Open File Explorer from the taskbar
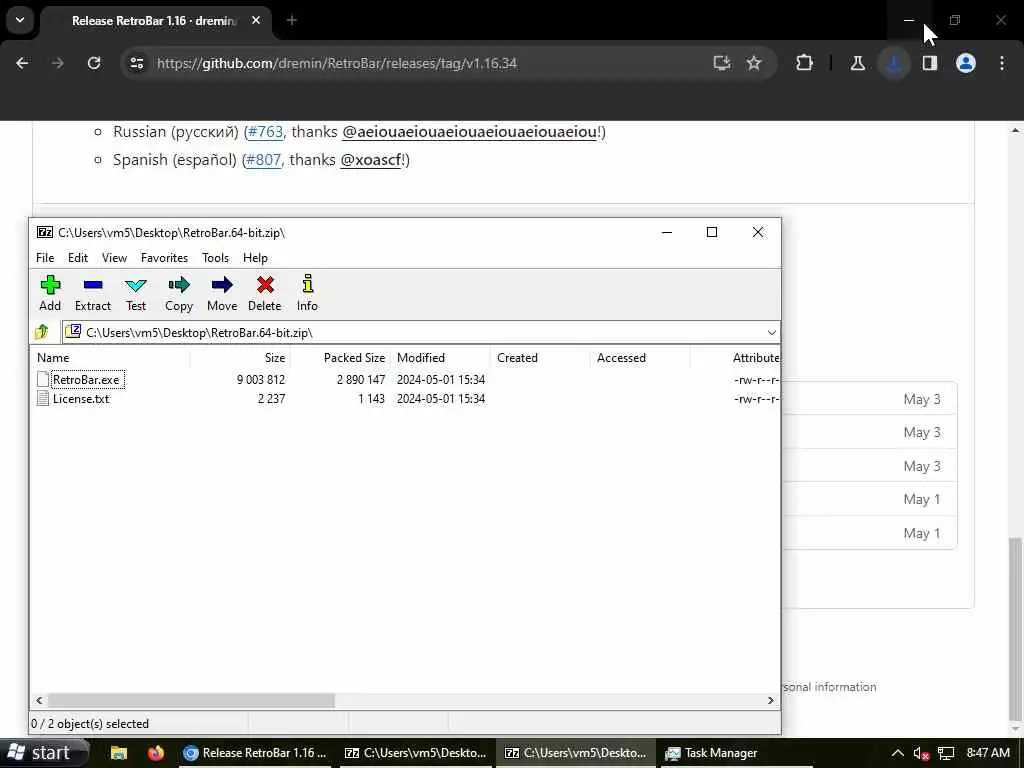 119,753
